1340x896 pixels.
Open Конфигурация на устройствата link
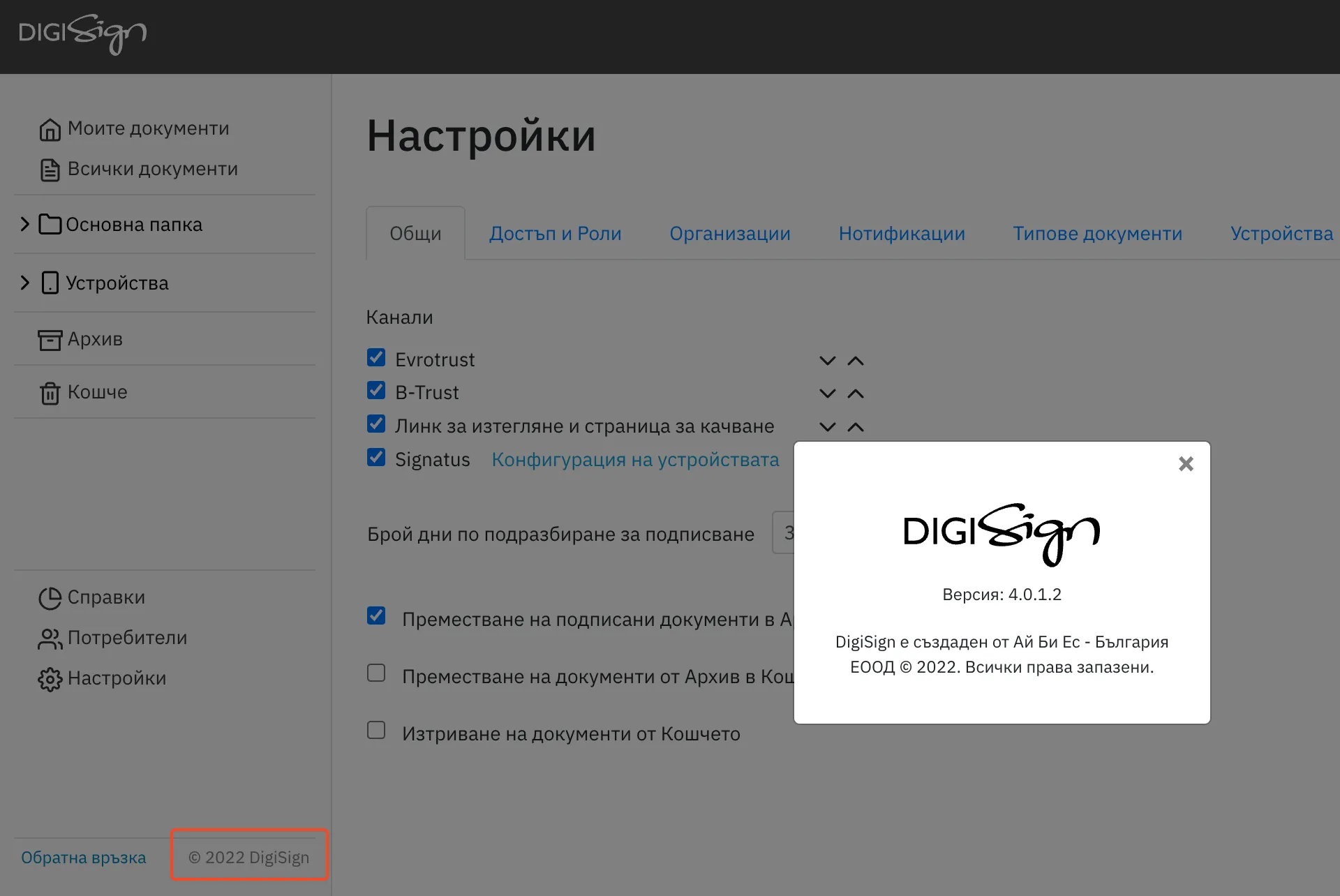click(x=635, y=460)
